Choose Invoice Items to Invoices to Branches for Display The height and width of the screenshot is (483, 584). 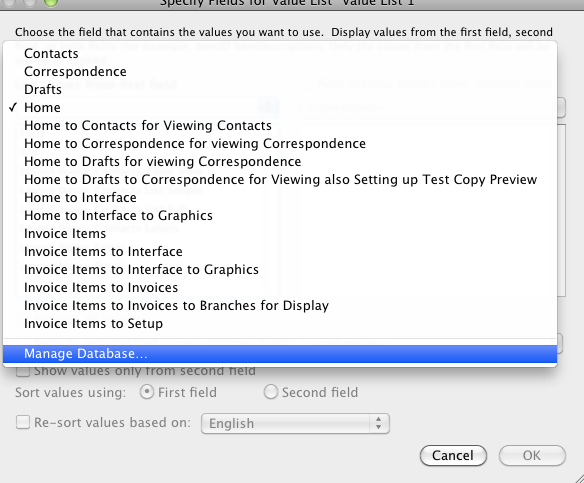(x=280, y=305)
